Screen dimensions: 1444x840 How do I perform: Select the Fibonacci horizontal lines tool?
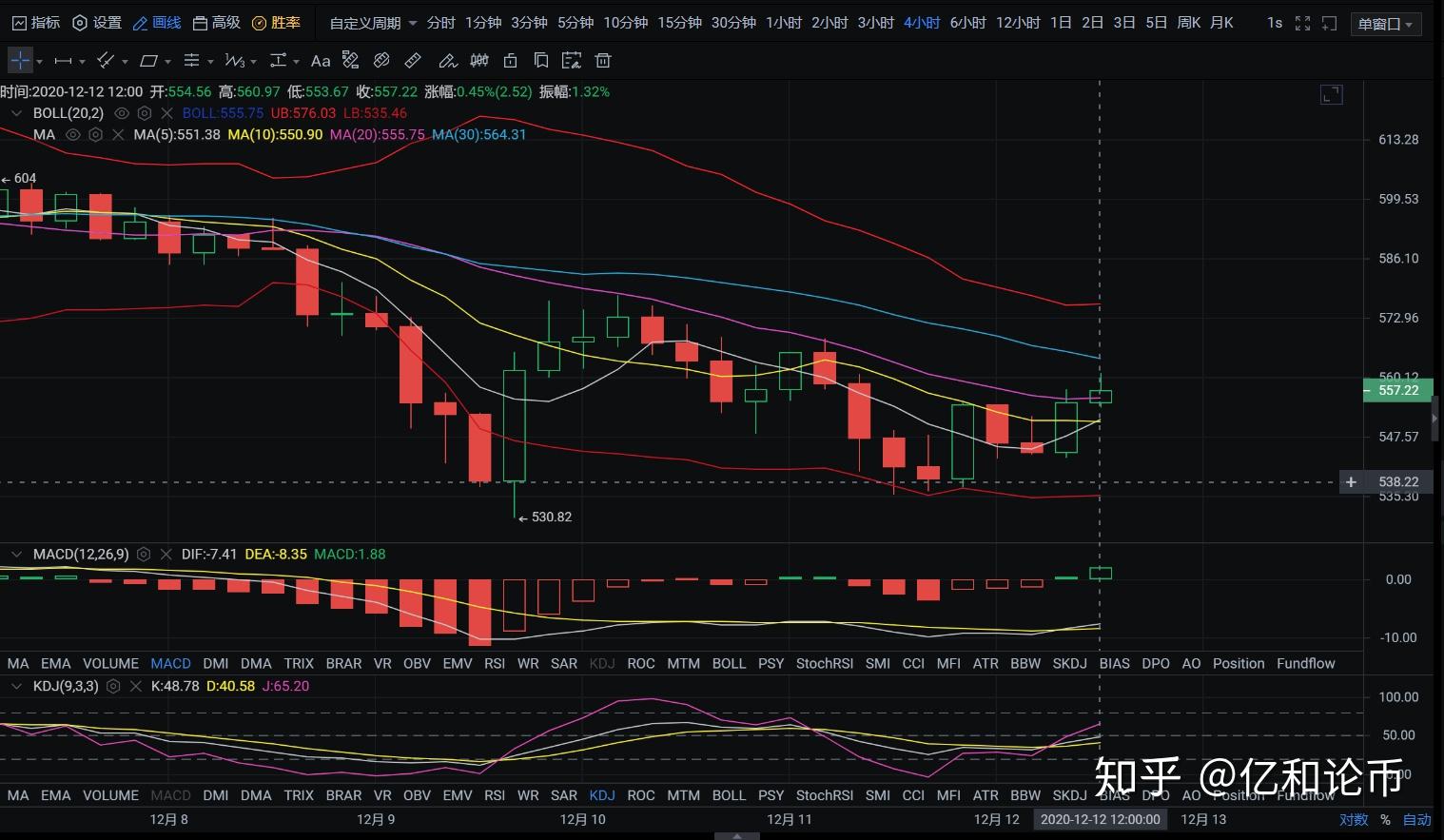(191, 61)
